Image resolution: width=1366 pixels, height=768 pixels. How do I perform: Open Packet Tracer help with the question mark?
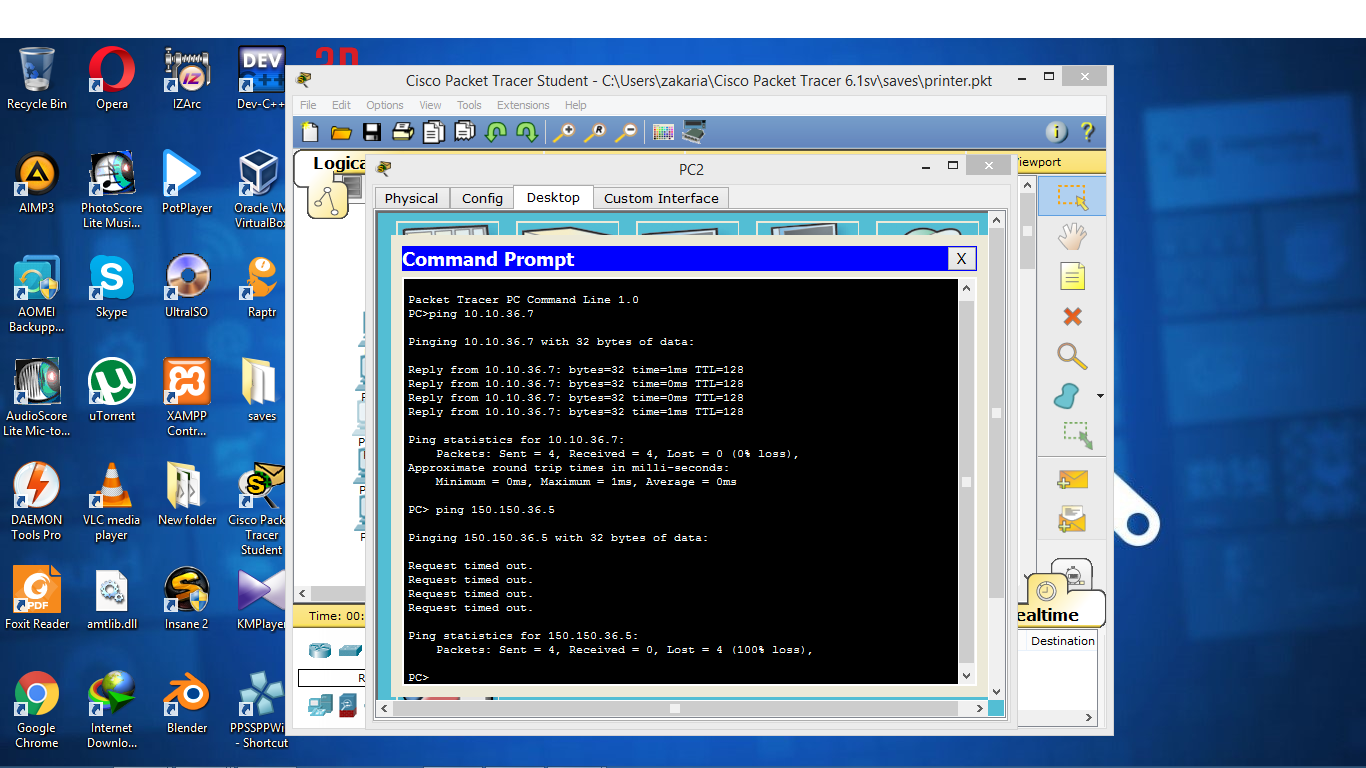tap(1089, 131)
